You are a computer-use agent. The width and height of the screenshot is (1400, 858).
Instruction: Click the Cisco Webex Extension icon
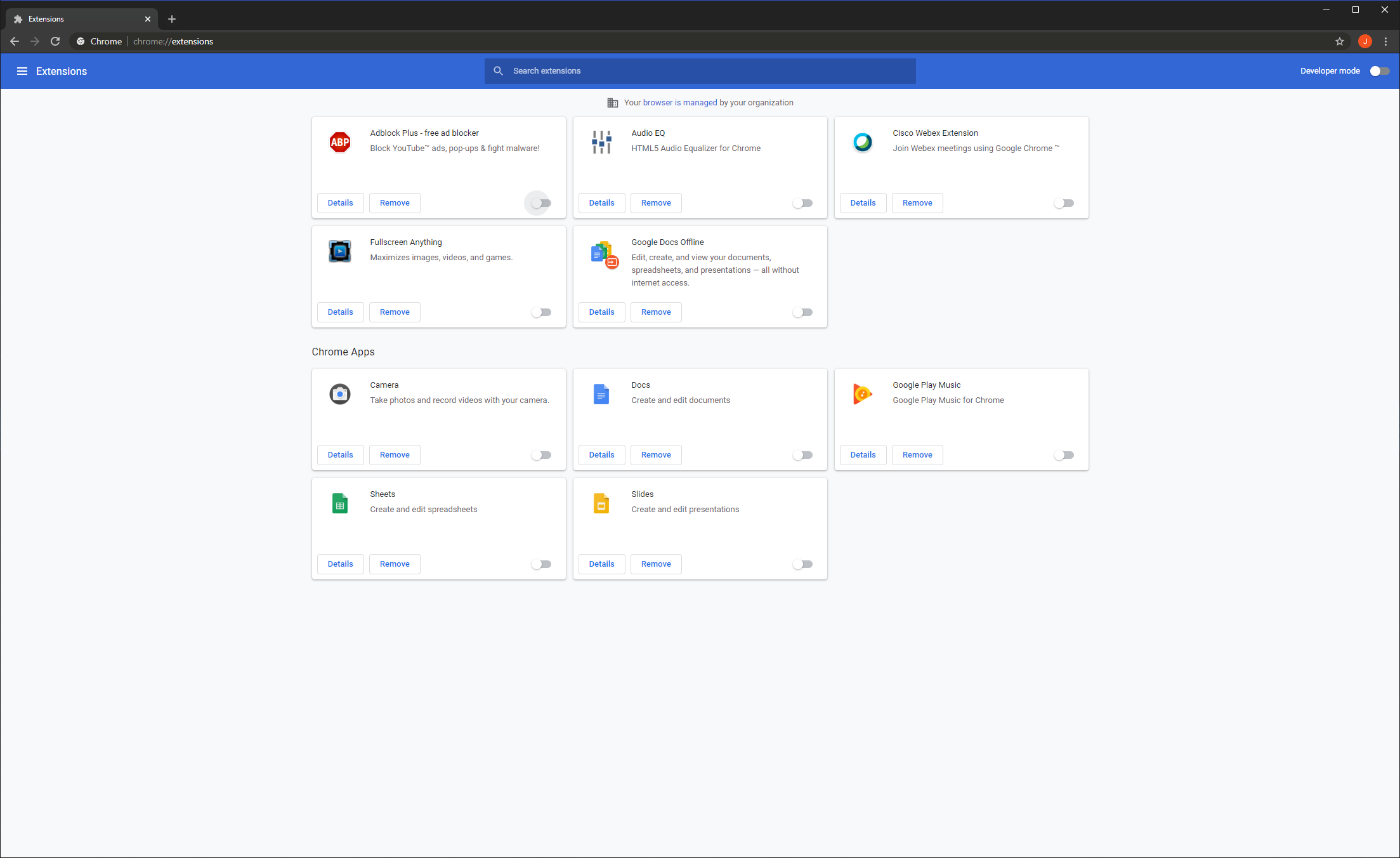(x=863, y=142)
